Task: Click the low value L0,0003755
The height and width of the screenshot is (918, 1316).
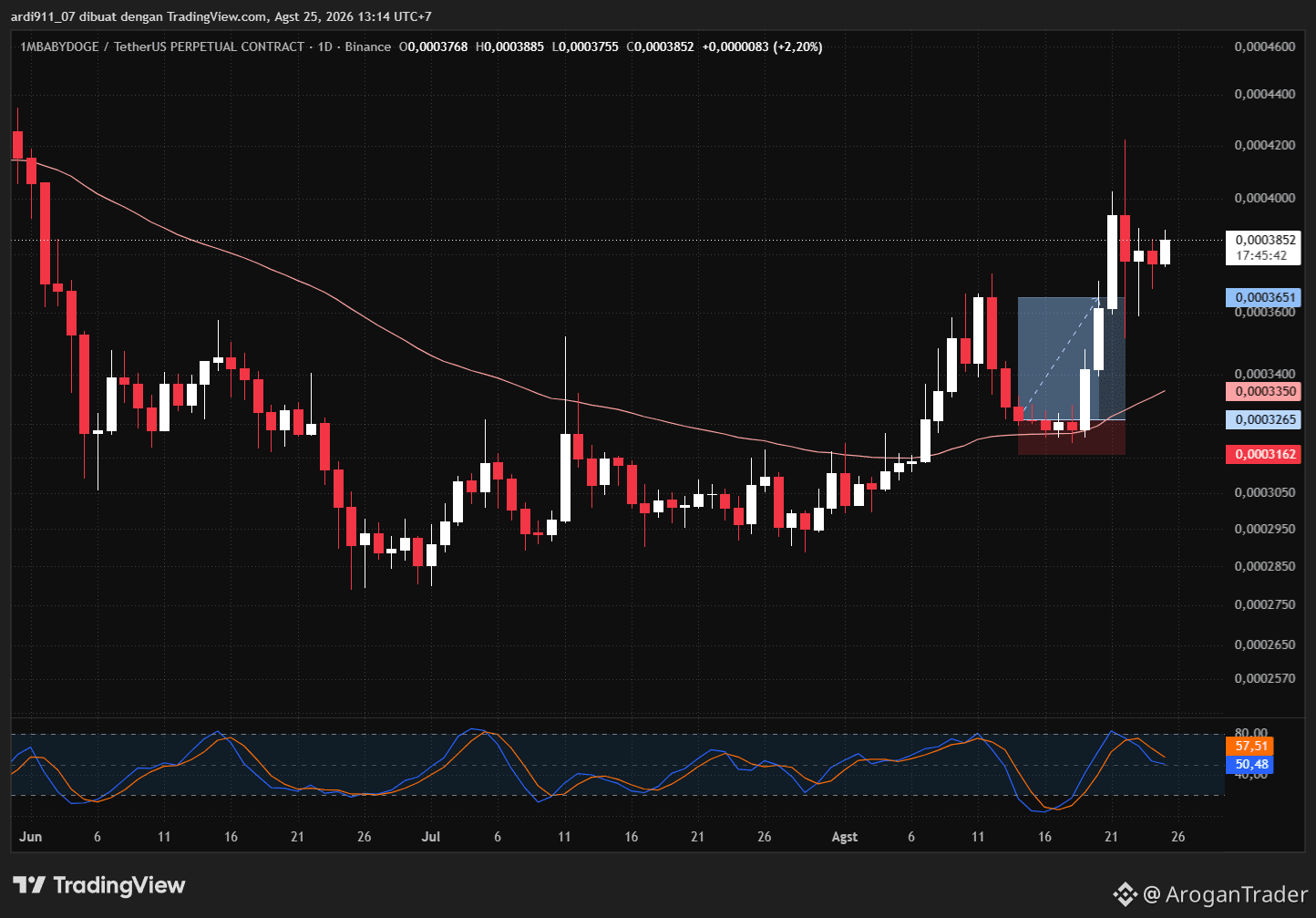Action: pos(585,46)
